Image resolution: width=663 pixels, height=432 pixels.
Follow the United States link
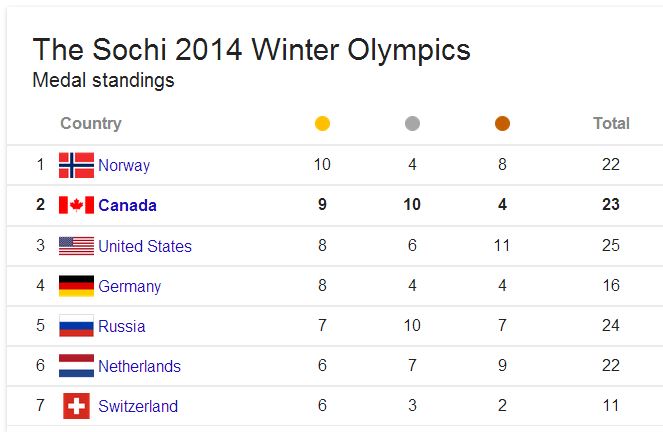(145, 246)
